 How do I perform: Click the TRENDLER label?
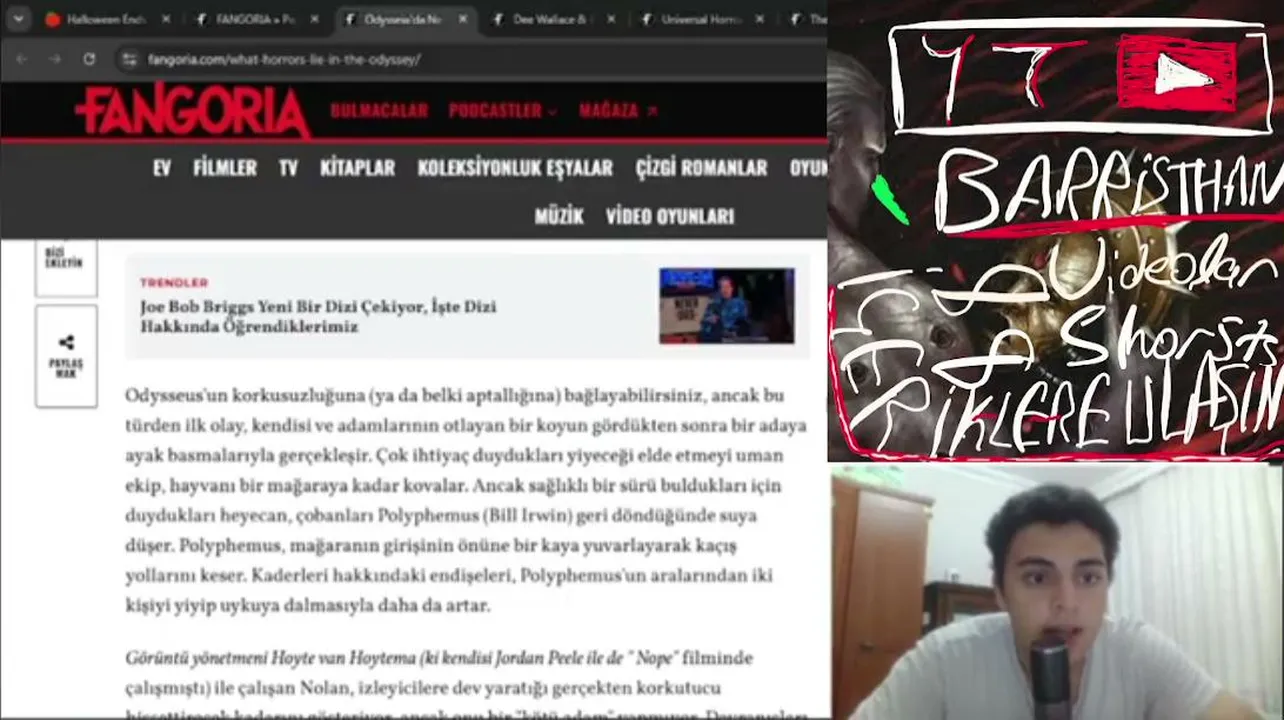coord(174,283)
